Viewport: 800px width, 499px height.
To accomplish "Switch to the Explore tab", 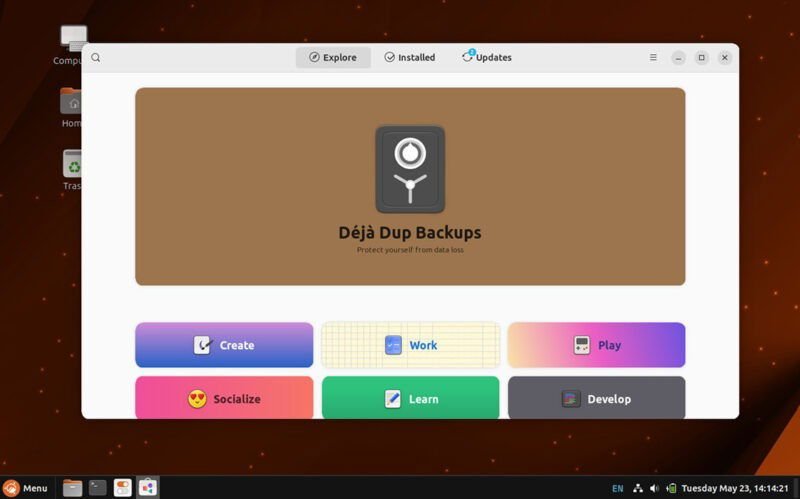I will (x=333, y=58).
